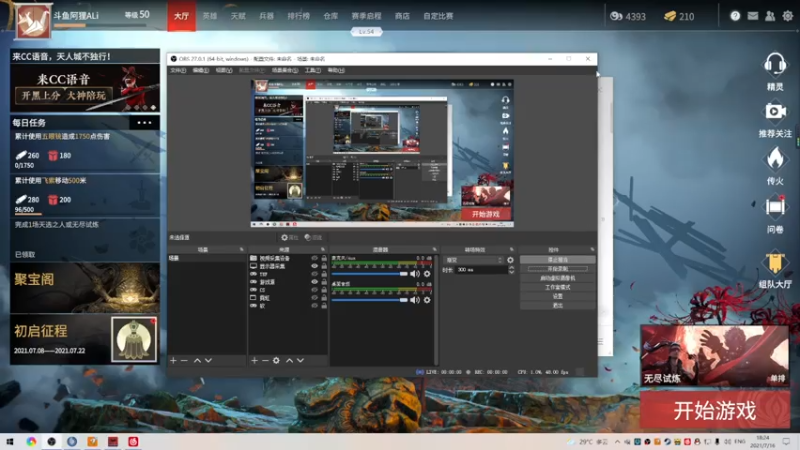
Task: Expand daily tasks three-dot menu
Action: pos(144,122)
